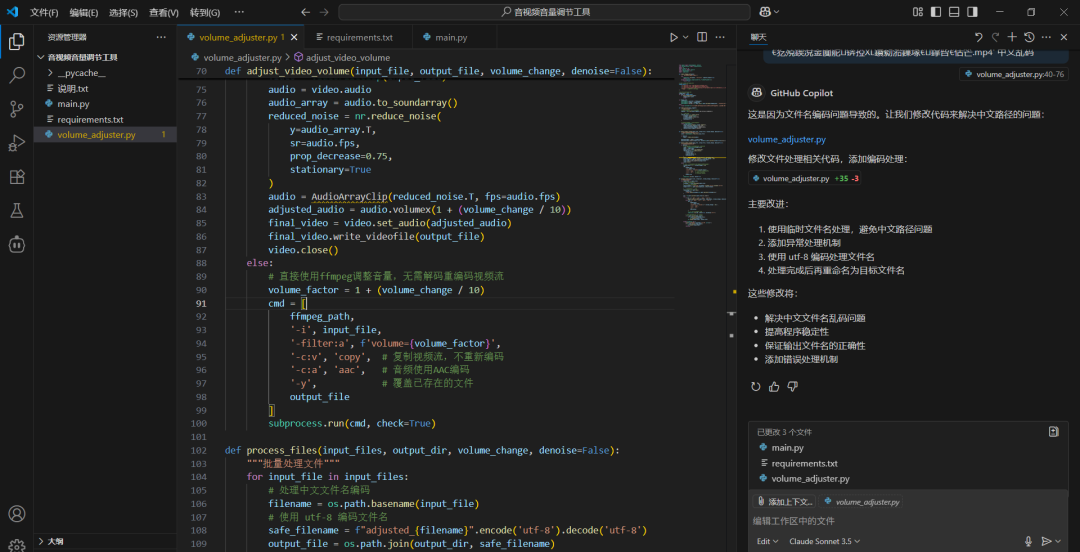Open requirements.txt in the changed files list

coord(804,463)
